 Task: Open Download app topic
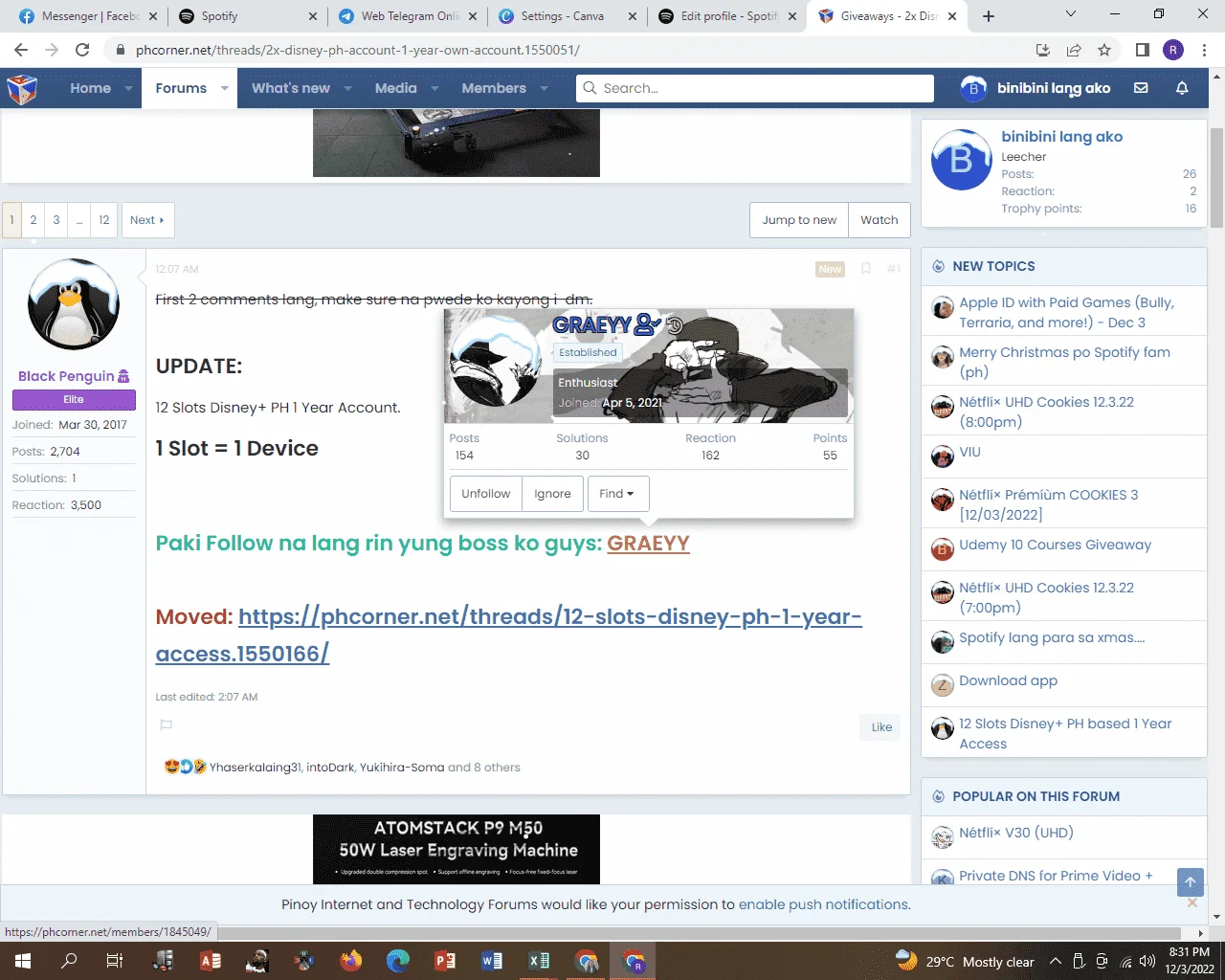(x=1008, y=680)
